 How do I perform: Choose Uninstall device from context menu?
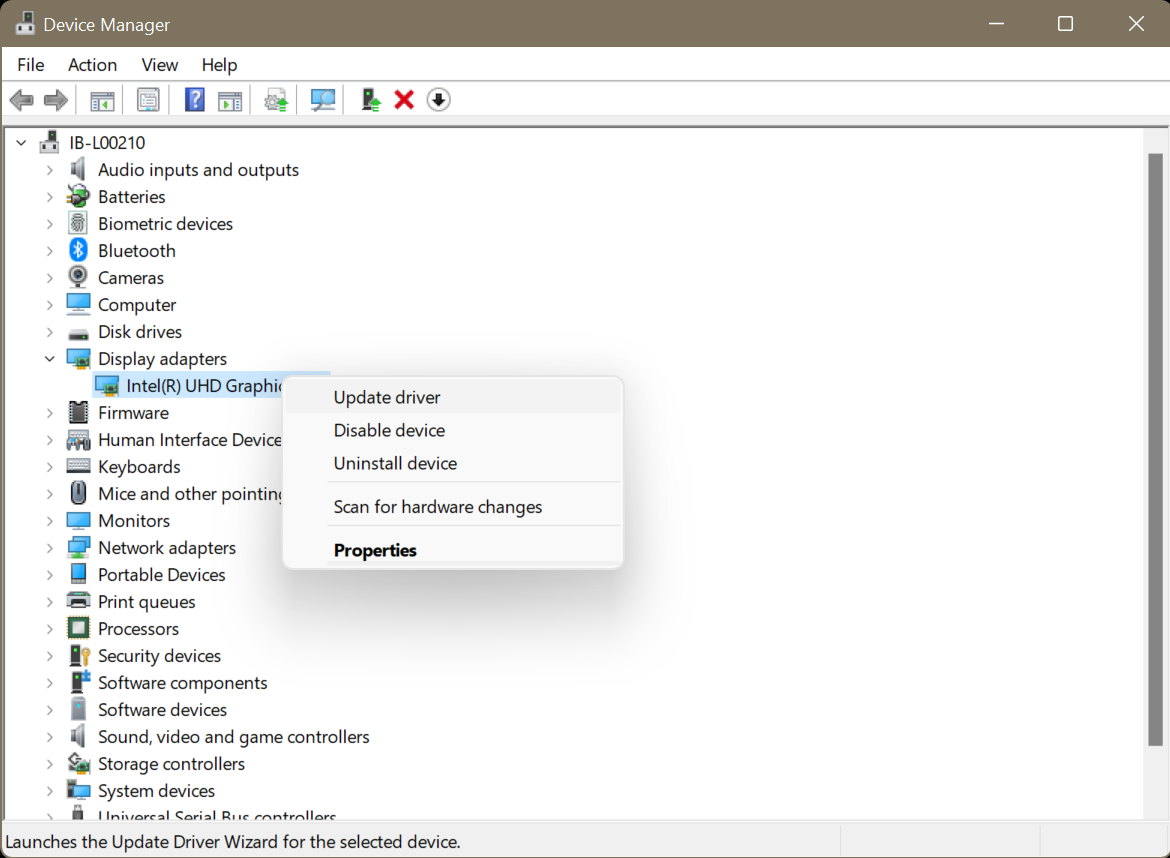click(x=453, y=463)
